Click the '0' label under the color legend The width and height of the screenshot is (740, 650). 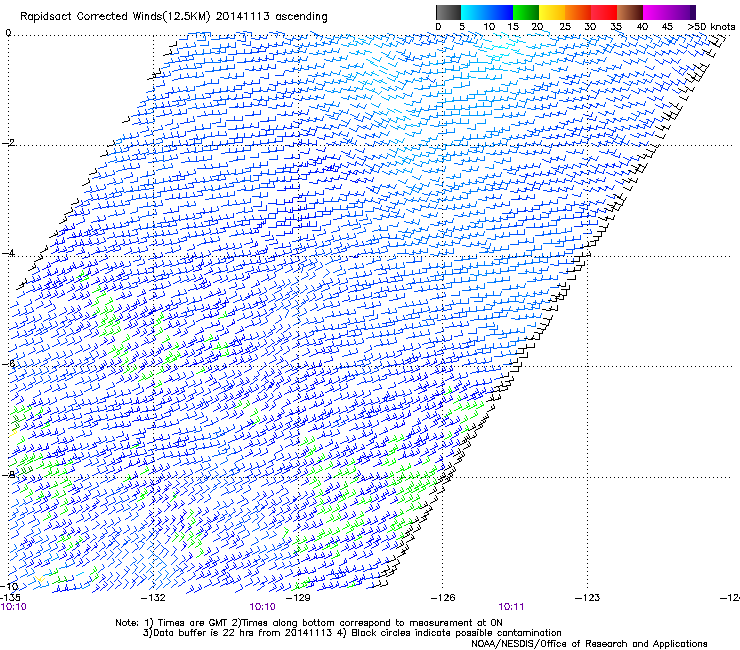pyautogui.click(x=438, y=26)
